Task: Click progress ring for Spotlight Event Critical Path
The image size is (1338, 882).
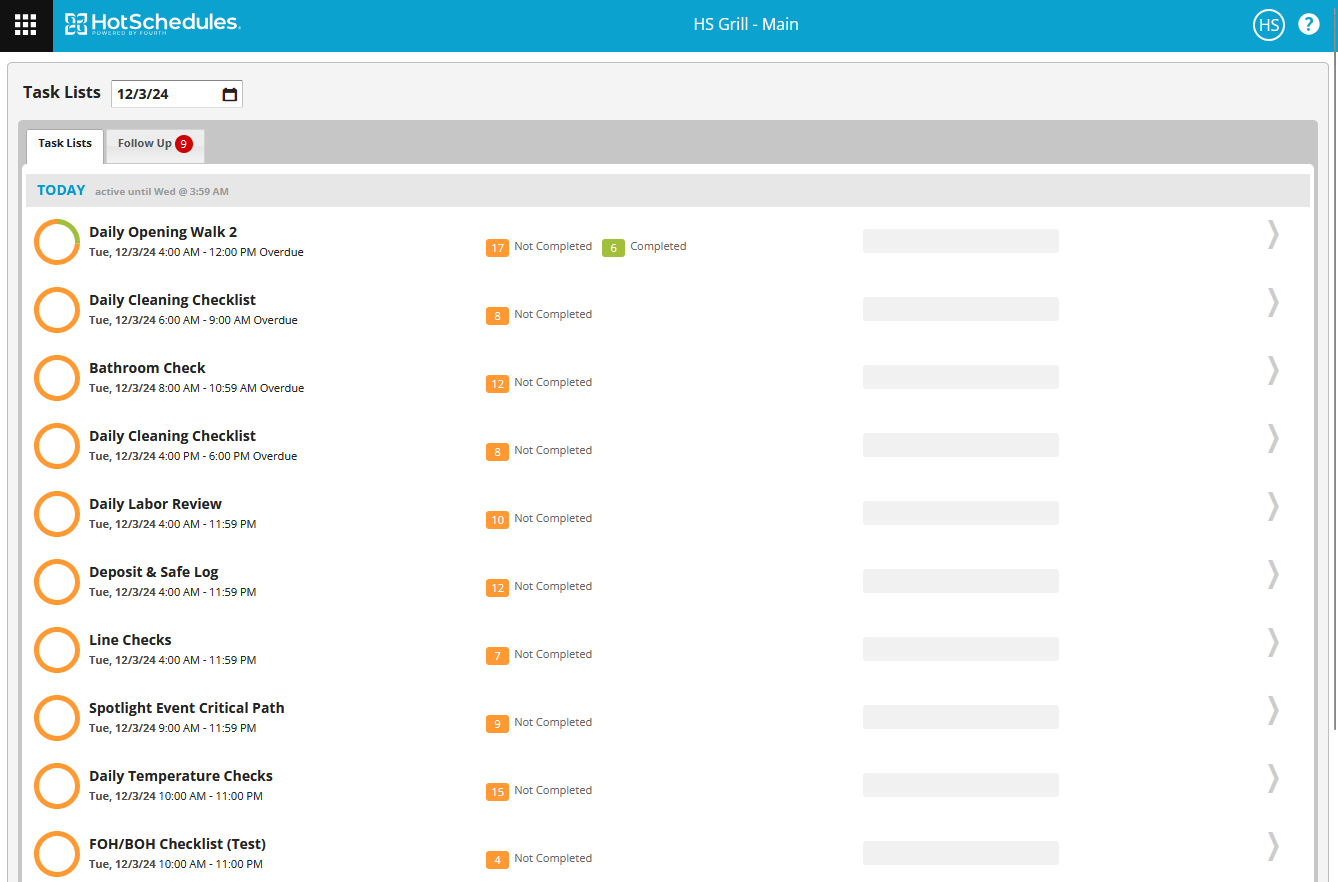Action: (57, 718)
